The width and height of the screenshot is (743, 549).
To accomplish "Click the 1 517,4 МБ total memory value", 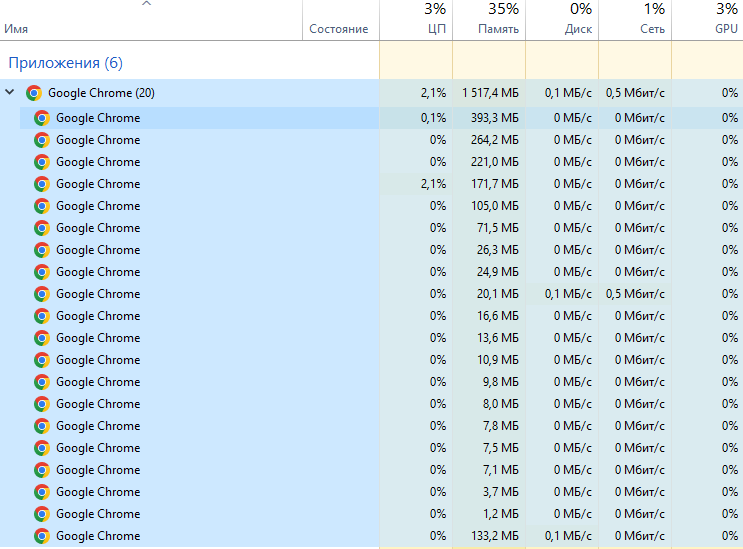I will click(x=490, y=93).
